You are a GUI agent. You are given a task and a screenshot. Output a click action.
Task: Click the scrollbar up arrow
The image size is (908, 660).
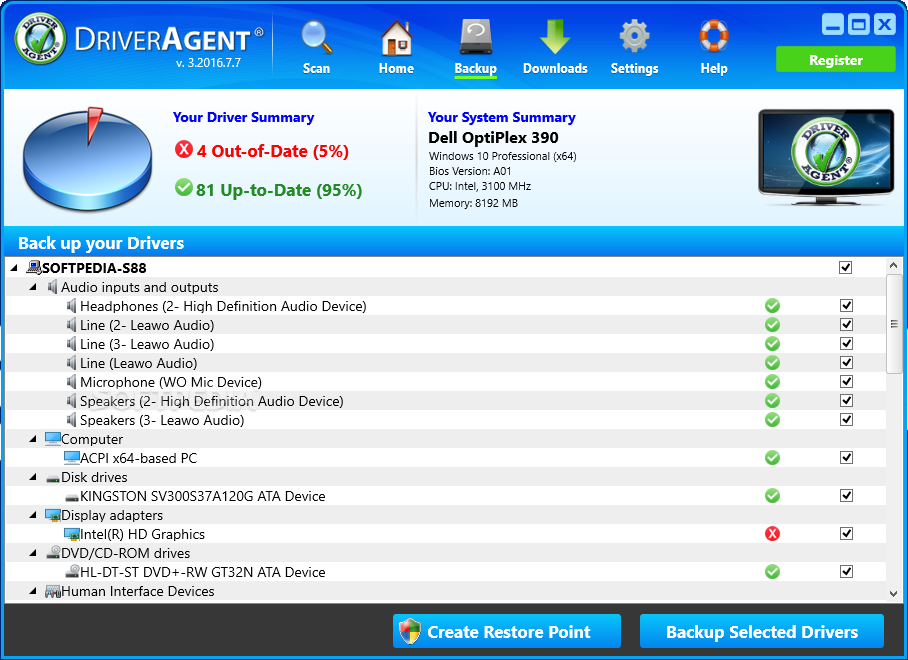[894, 265]
